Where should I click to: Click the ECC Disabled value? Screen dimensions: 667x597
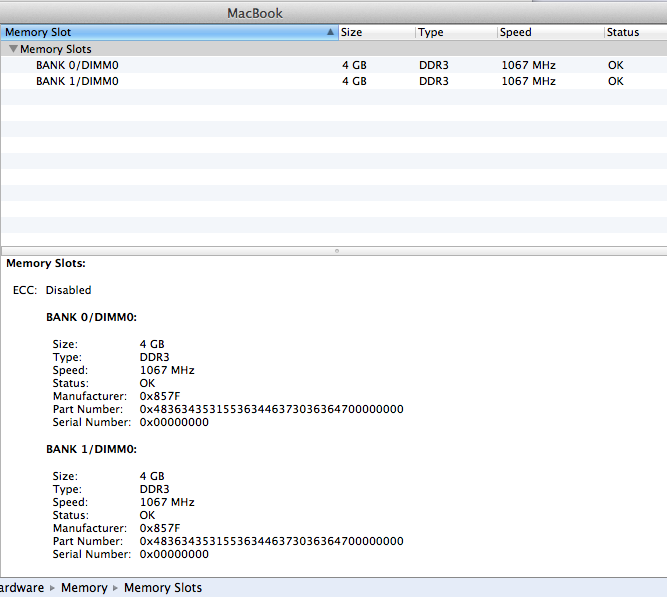68,290
